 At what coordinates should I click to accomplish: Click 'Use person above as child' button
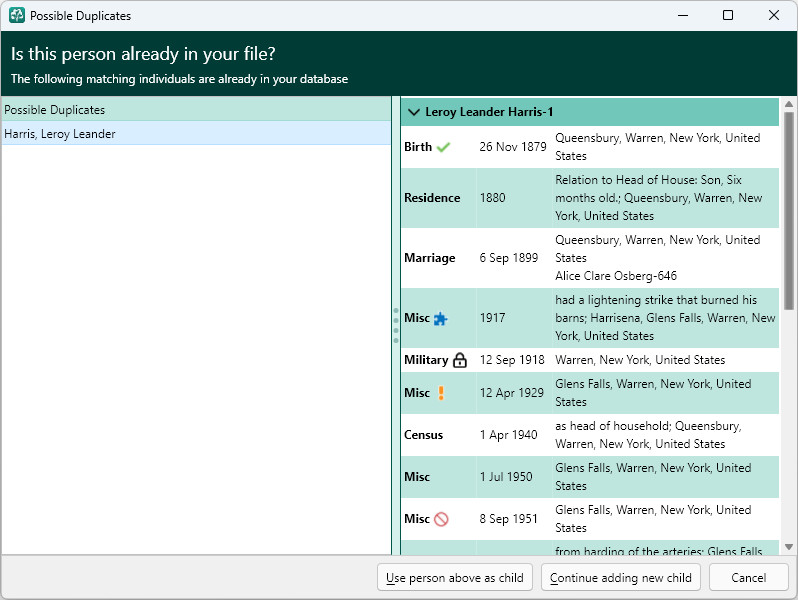tap(454, 578)
